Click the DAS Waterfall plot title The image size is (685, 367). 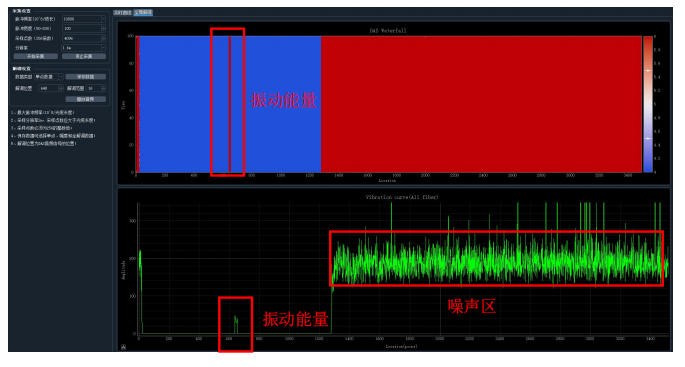point(388,31)
